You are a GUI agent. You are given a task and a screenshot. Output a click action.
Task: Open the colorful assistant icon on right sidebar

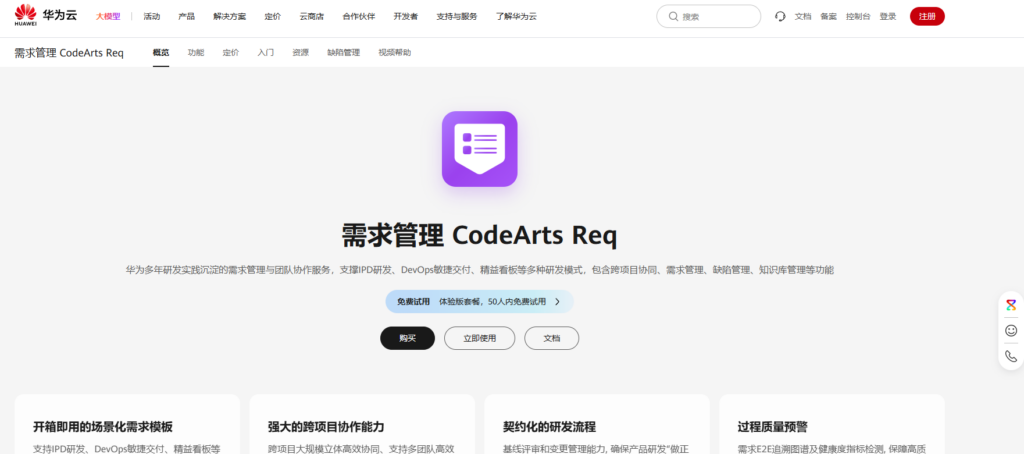[1011, 305]
